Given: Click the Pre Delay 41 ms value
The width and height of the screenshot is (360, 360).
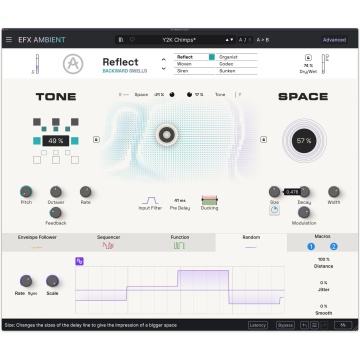Looking at the screenshot, I should point(180,201).
